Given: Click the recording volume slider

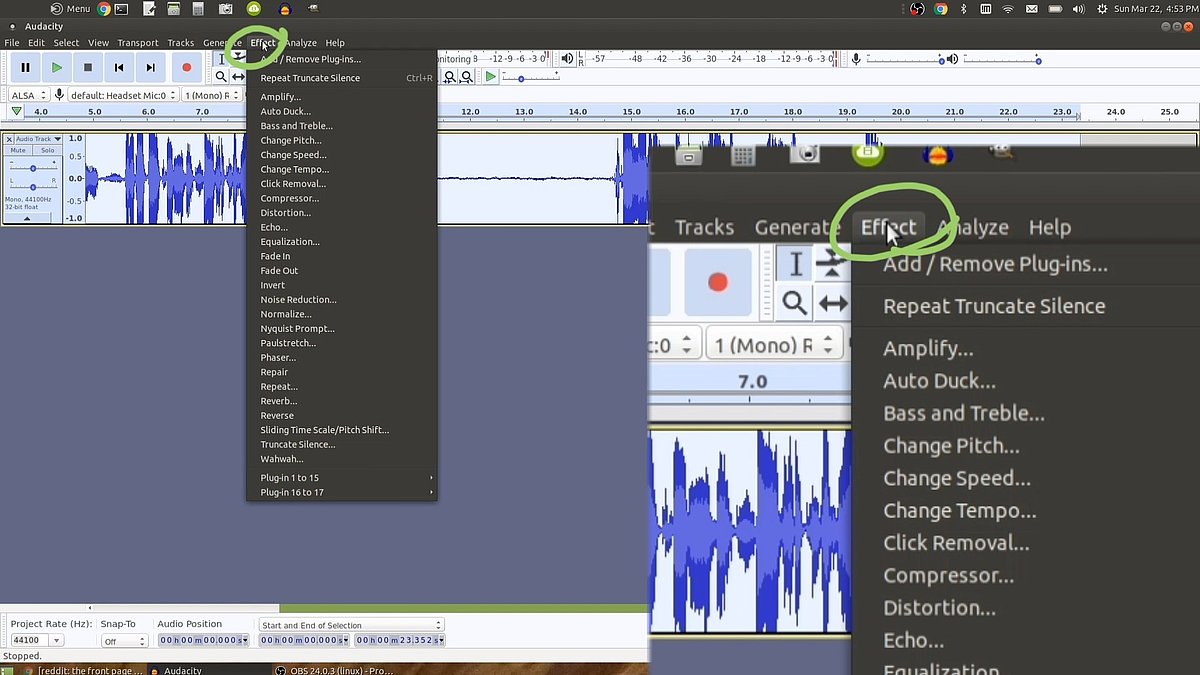Looking at the screenshot, I should (904, 60).
